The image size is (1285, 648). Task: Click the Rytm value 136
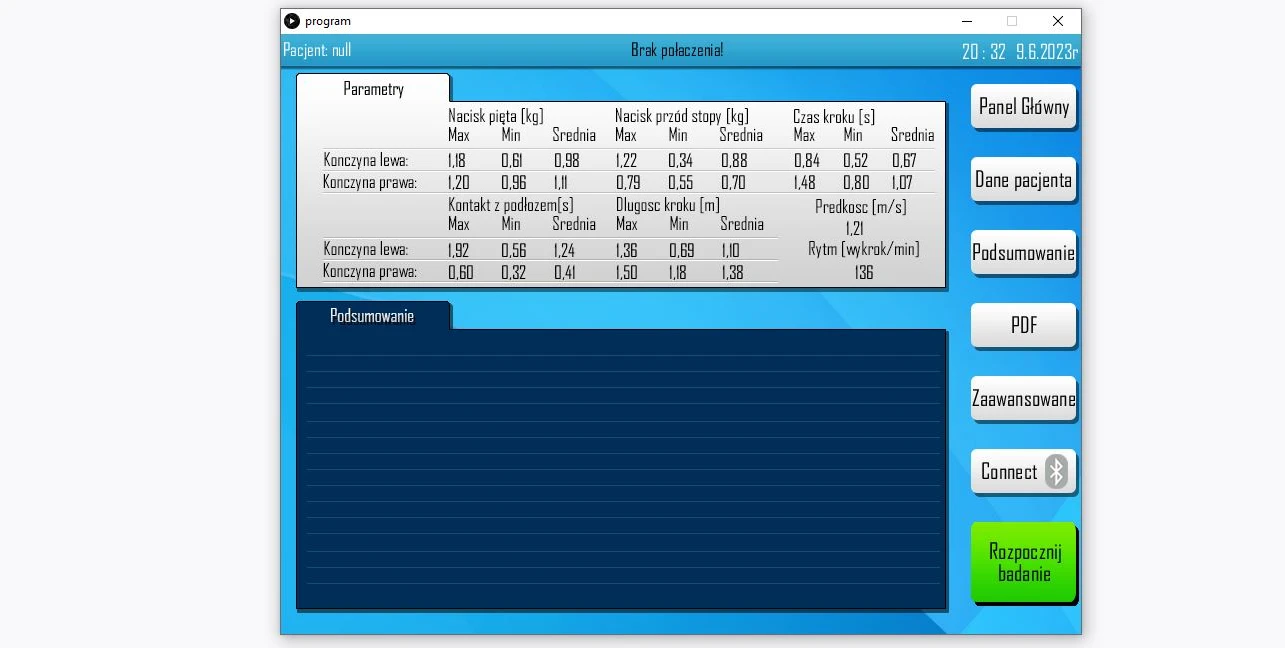point(864,272)
